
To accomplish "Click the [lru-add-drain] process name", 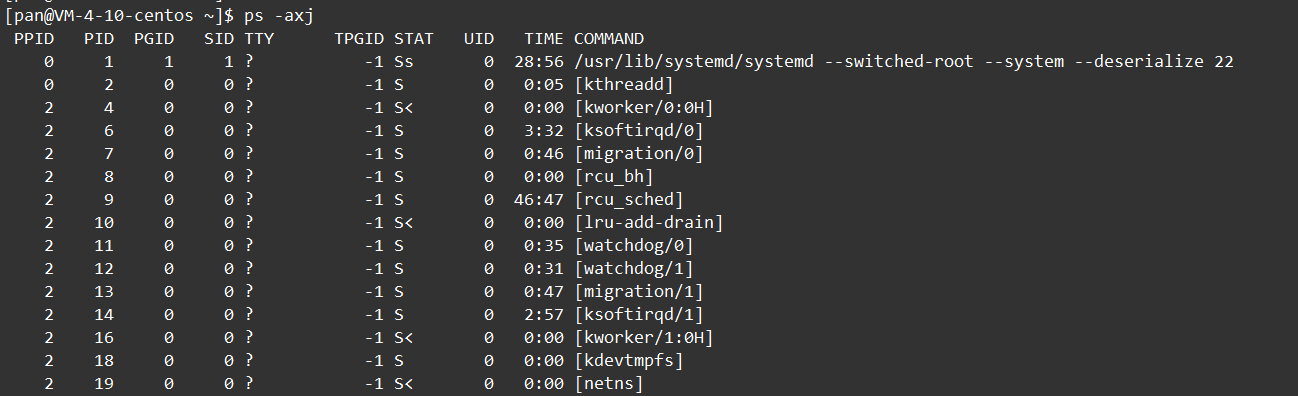I will [x=649, y=222].
